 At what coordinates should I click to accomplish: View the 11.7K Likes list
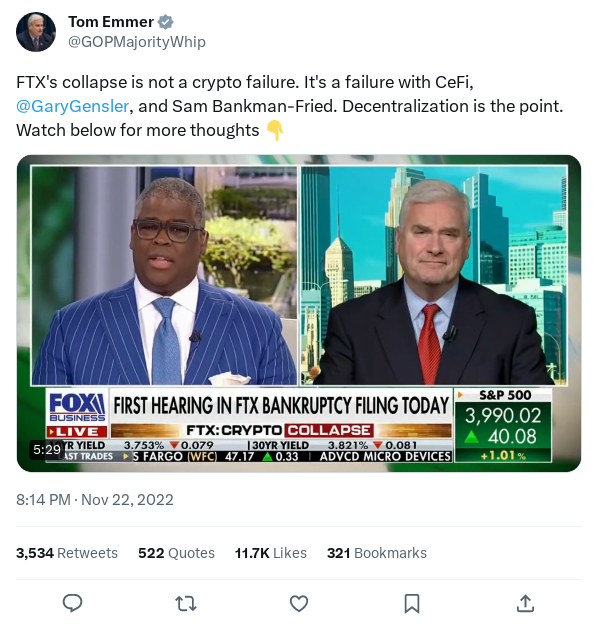[271, 553]
